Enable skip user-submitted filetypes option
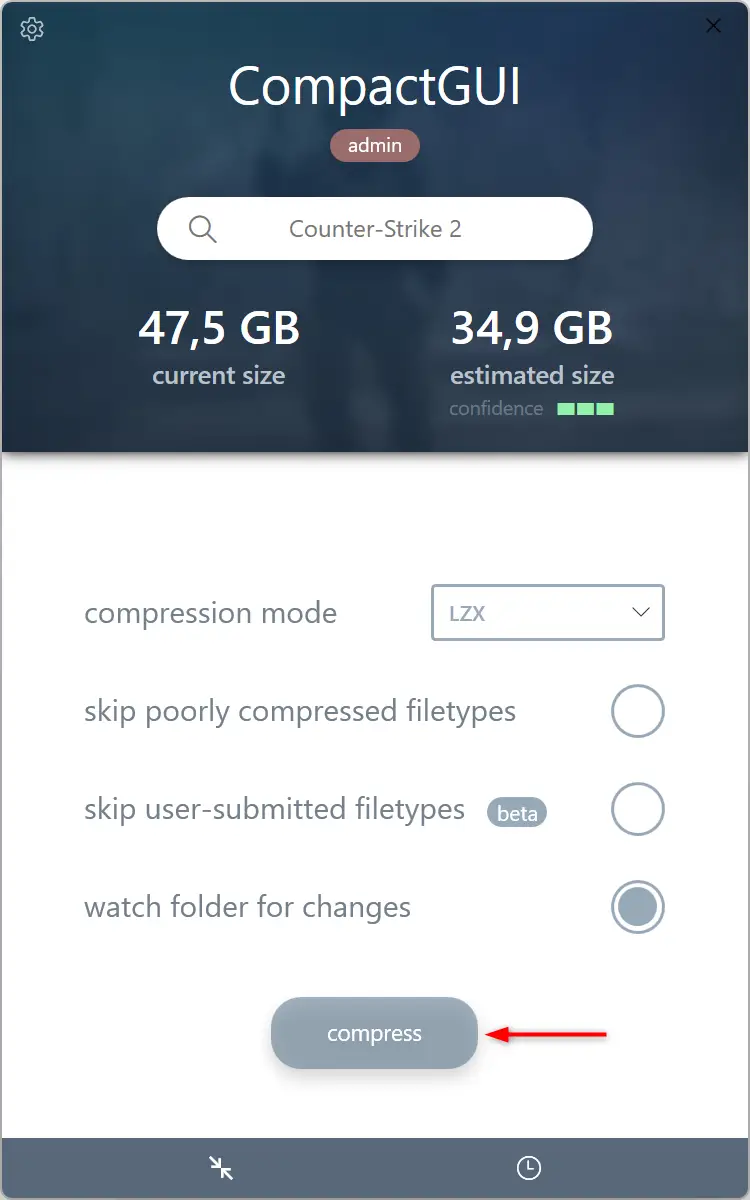 tap(638, 809)
